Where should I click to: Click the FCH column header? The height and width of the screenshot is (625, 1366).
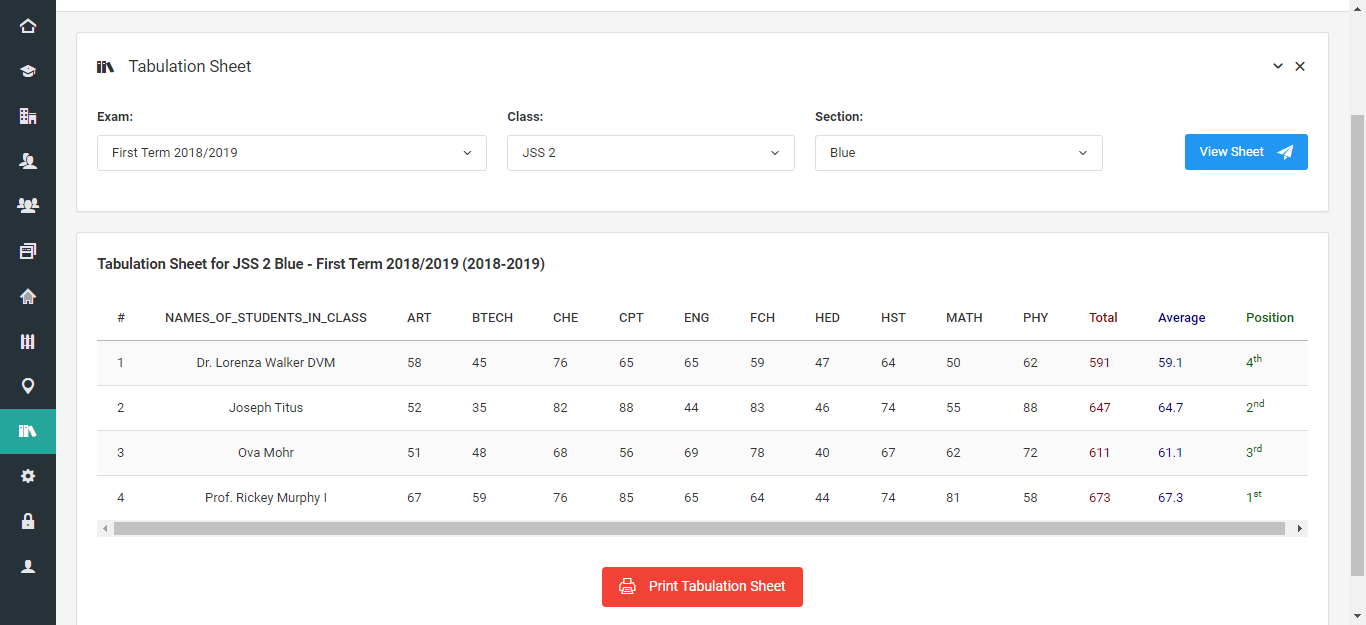(762, 318)
